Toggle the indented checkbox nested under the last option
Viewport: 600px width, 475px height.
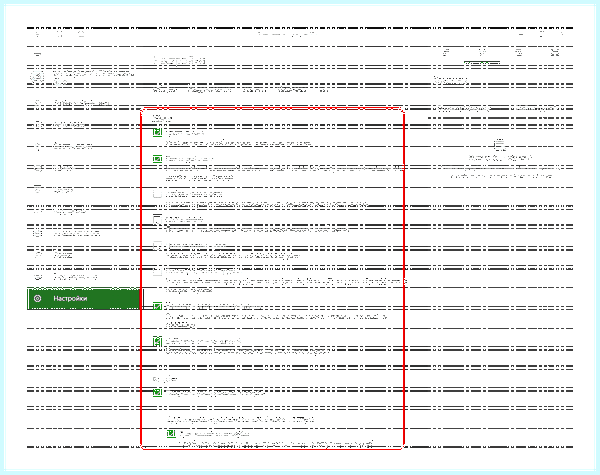(x=171, y=433)
